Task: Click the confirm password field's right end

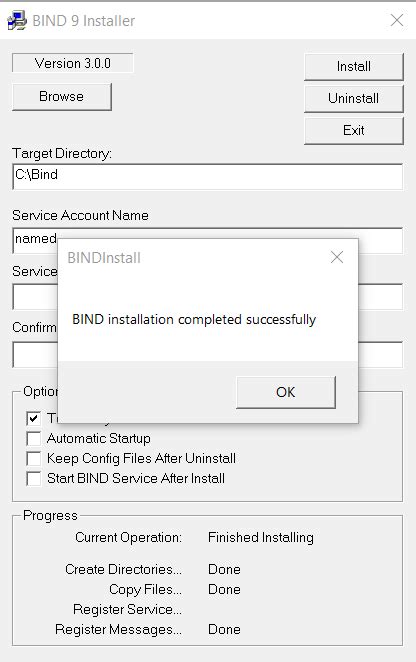Action: 380,355
